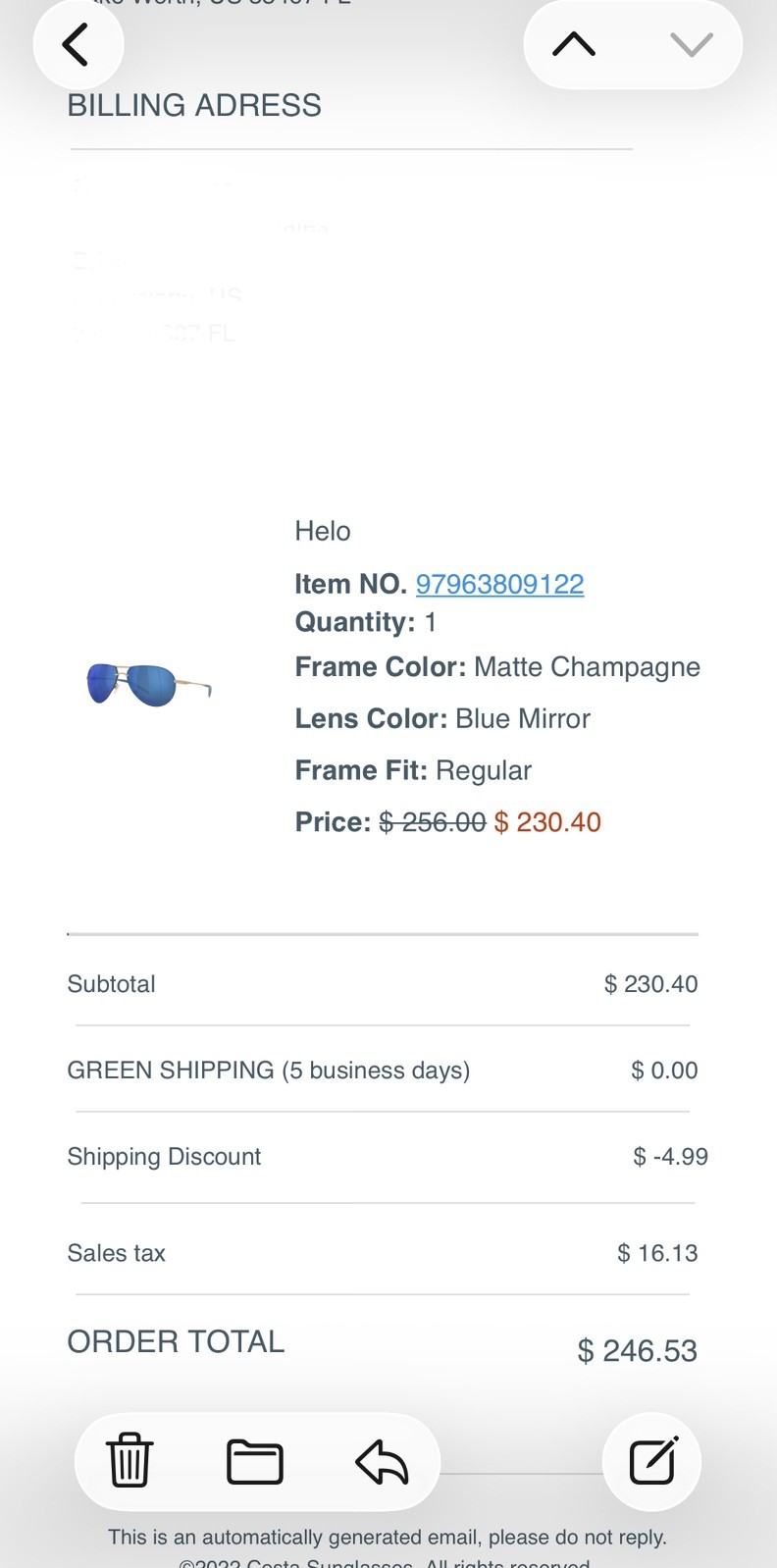777x1568 pixels.
Task: Tap the order total amount $ 246.53
Action: (x=637, y=1351)
